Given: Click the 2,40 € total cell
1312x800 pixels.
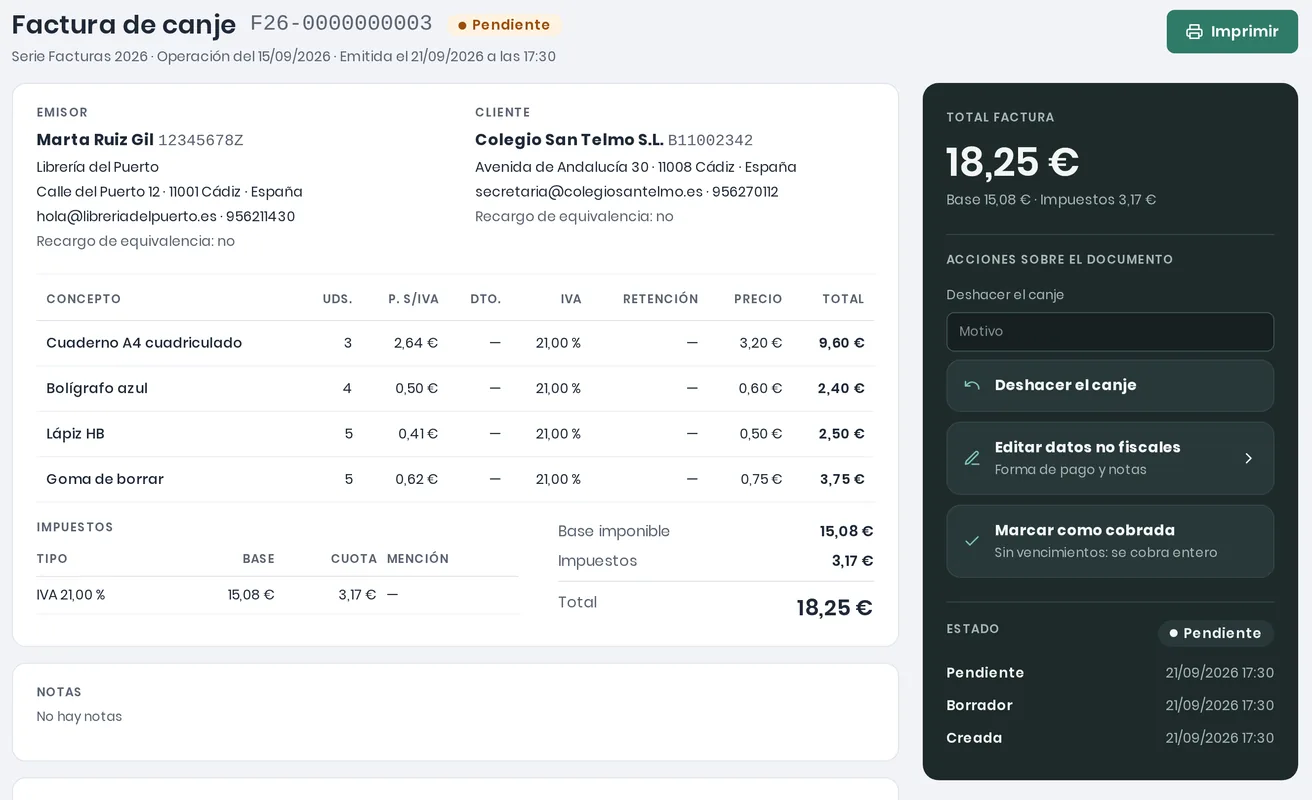Looking at the screenshot, I should click(x=841, y=388).
